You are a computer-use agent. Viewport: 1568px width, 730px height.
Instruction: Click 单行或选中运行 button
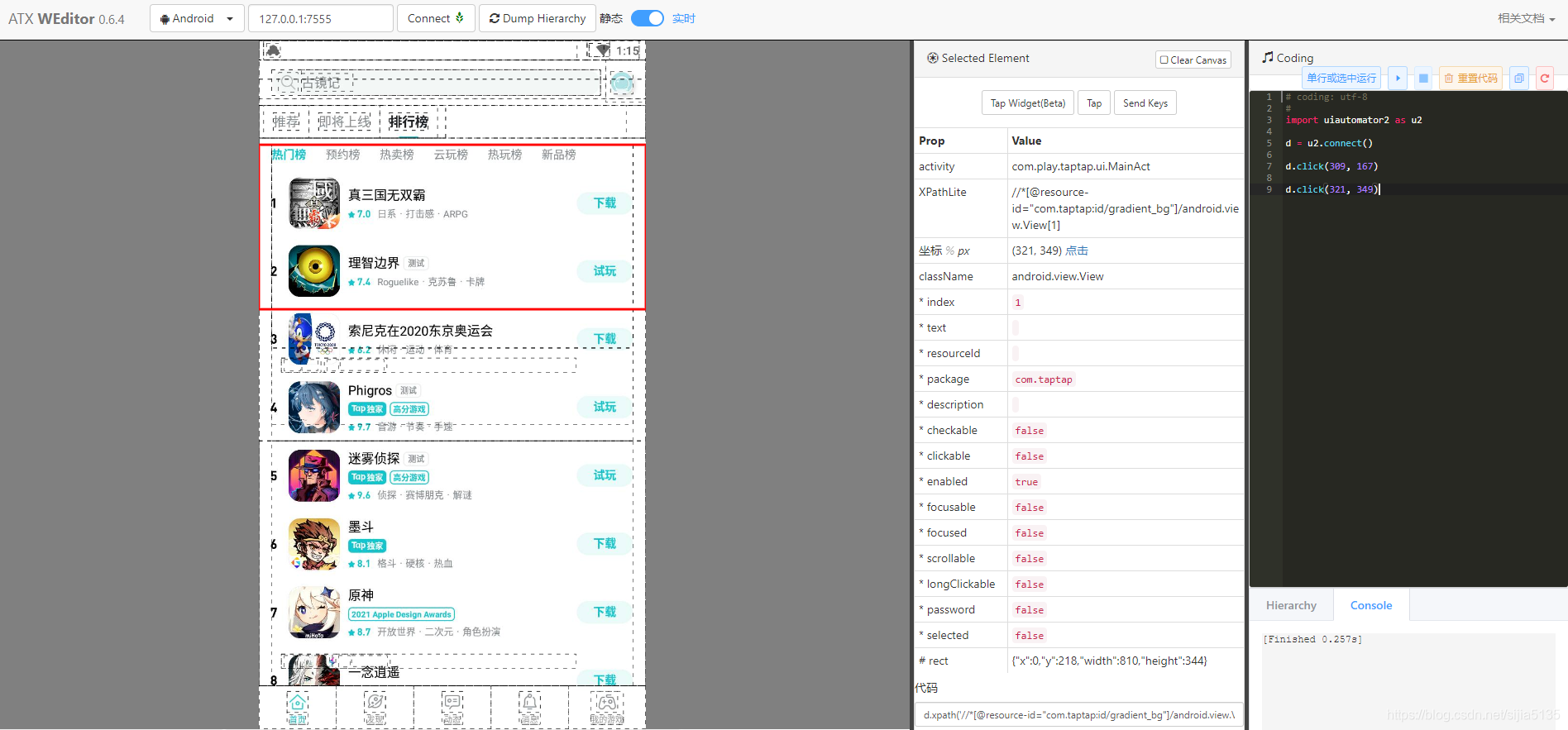(1341, 79)
